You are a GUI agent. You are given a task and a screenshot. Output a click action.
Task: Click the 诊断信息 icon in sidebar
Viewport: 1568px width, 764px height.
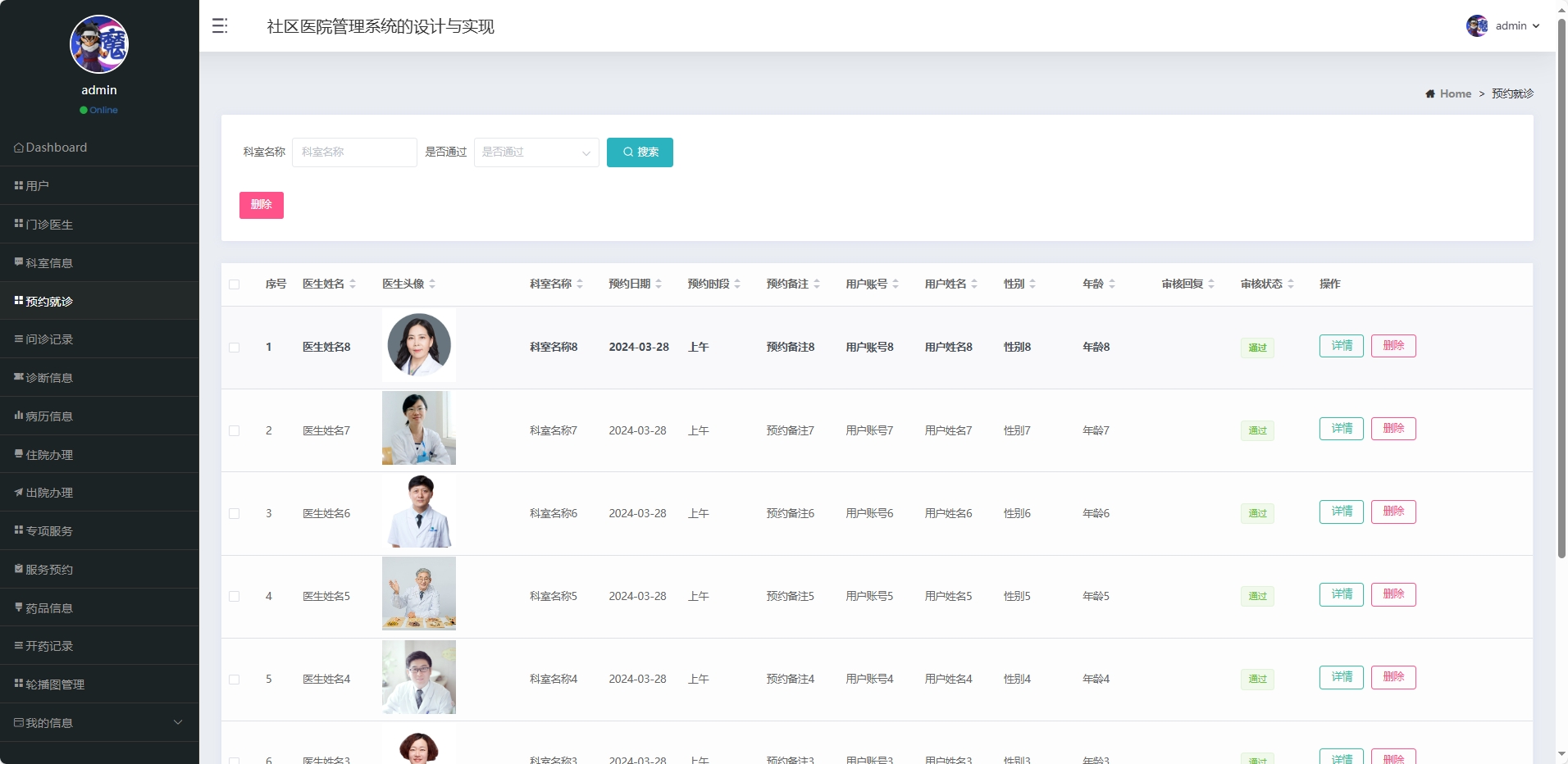point(19,377)
